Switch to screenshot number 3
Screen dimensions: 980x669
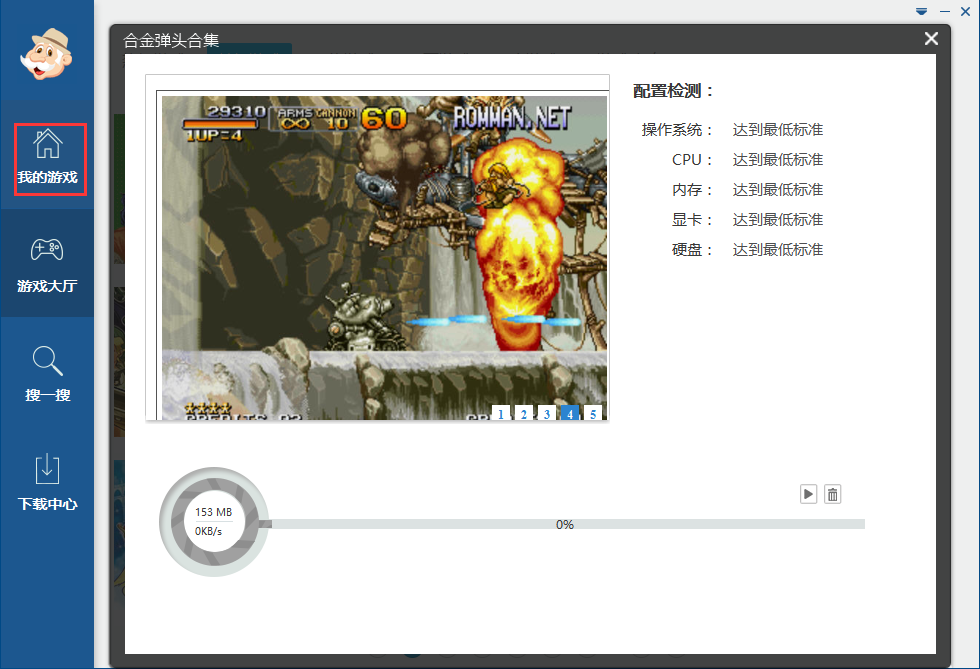pyautogui.click(x=546, y=413)
